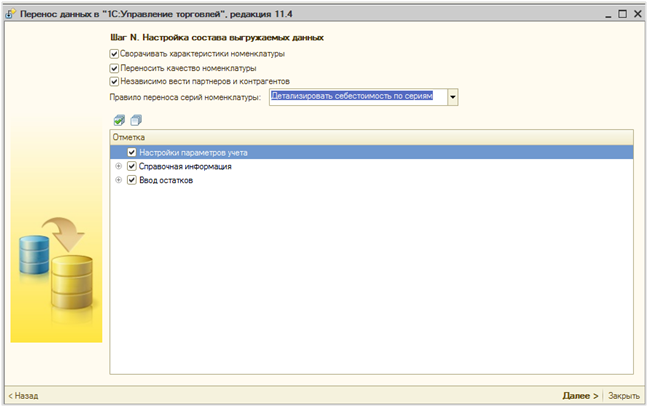
Task: Expand the 'Ввод остатков' tree node
Action: (118, 180)
